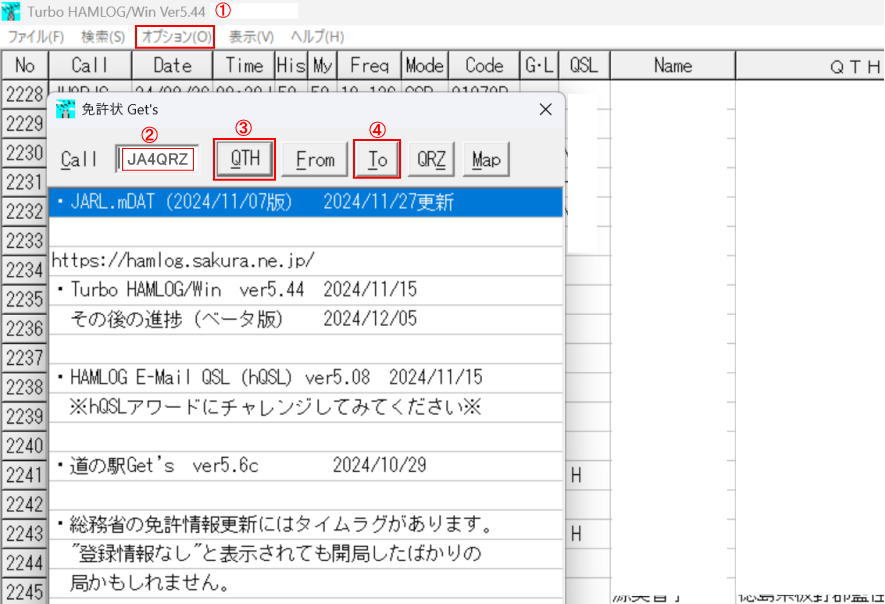
Task: Click the Turbo HAMLOG title bar icon
Action: coord(11,11)
